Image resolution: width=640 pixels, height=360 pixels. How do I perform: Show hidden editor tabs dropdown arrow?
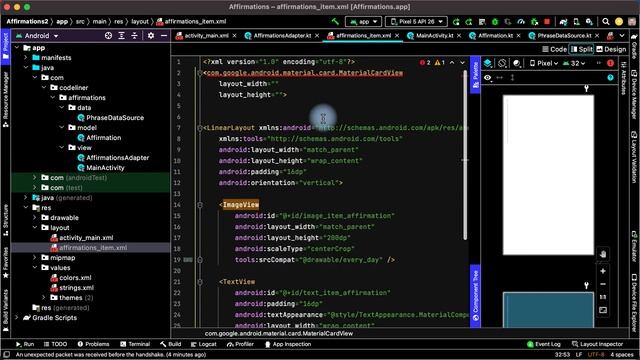click(622, 36)
